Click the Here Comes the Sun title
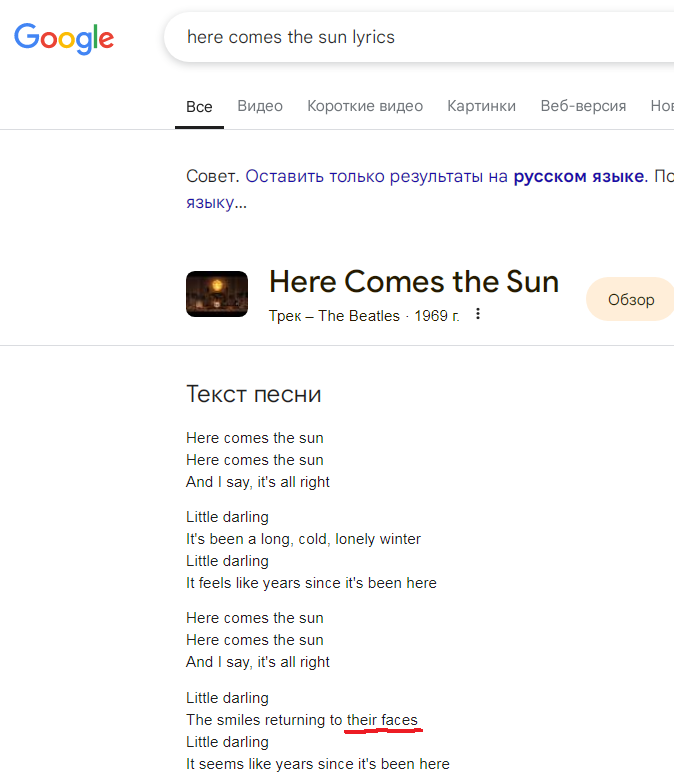This screenshot has width=674, height=780. [414, 281]
